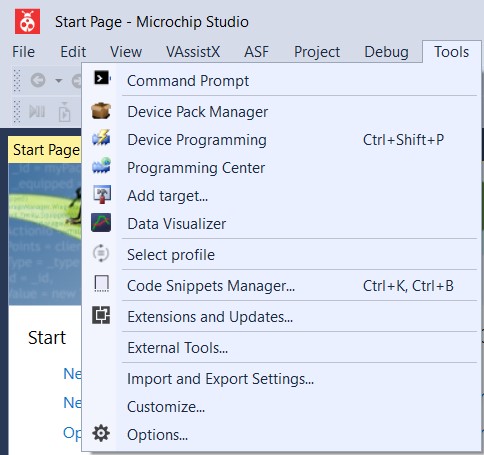This screenshot has height=455, width=484.
Task: Click the Select profile circular arrows icon
Action: [x=101, y=253]
